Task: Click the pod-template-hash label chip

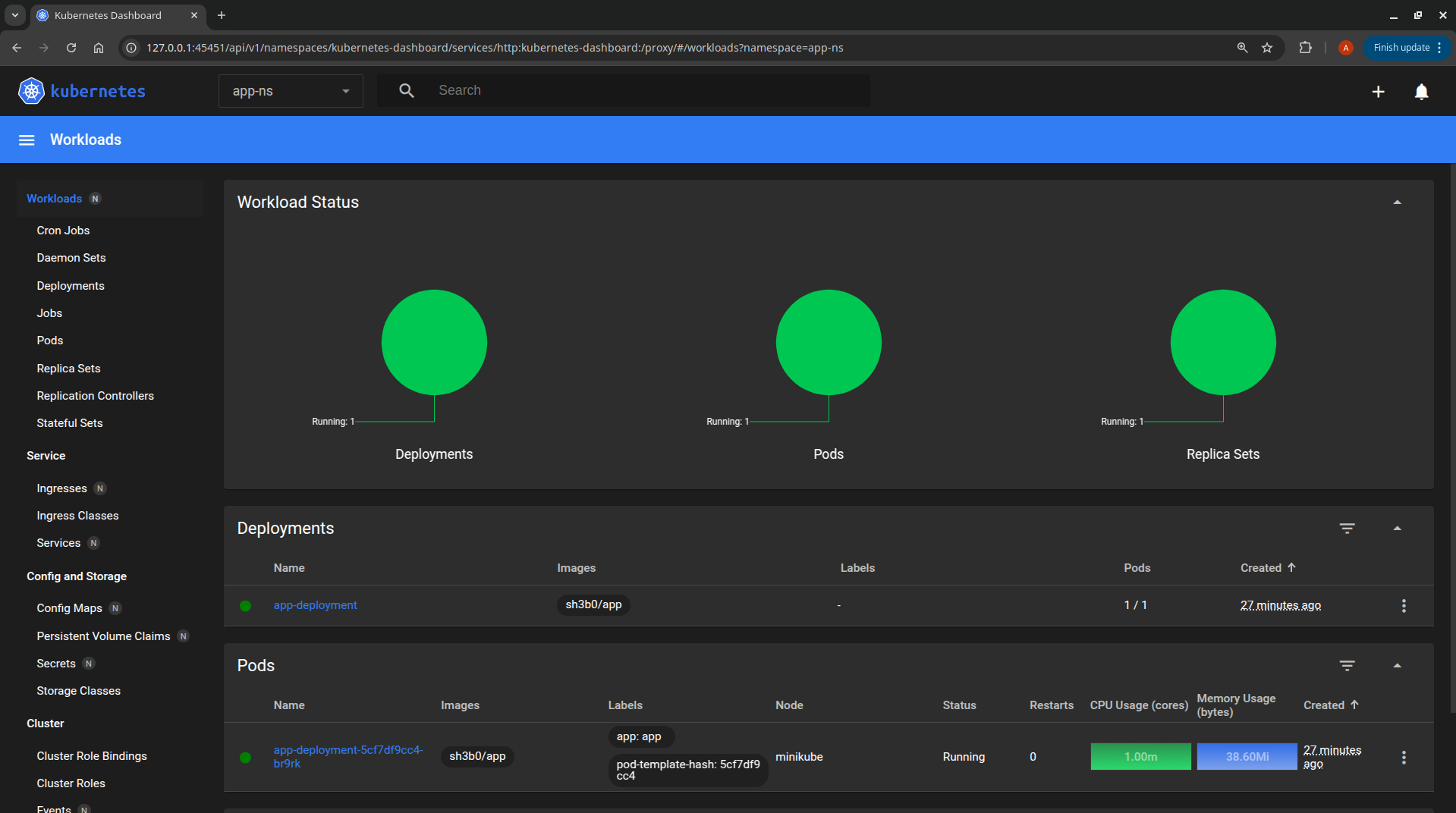Action: (688, 771)
